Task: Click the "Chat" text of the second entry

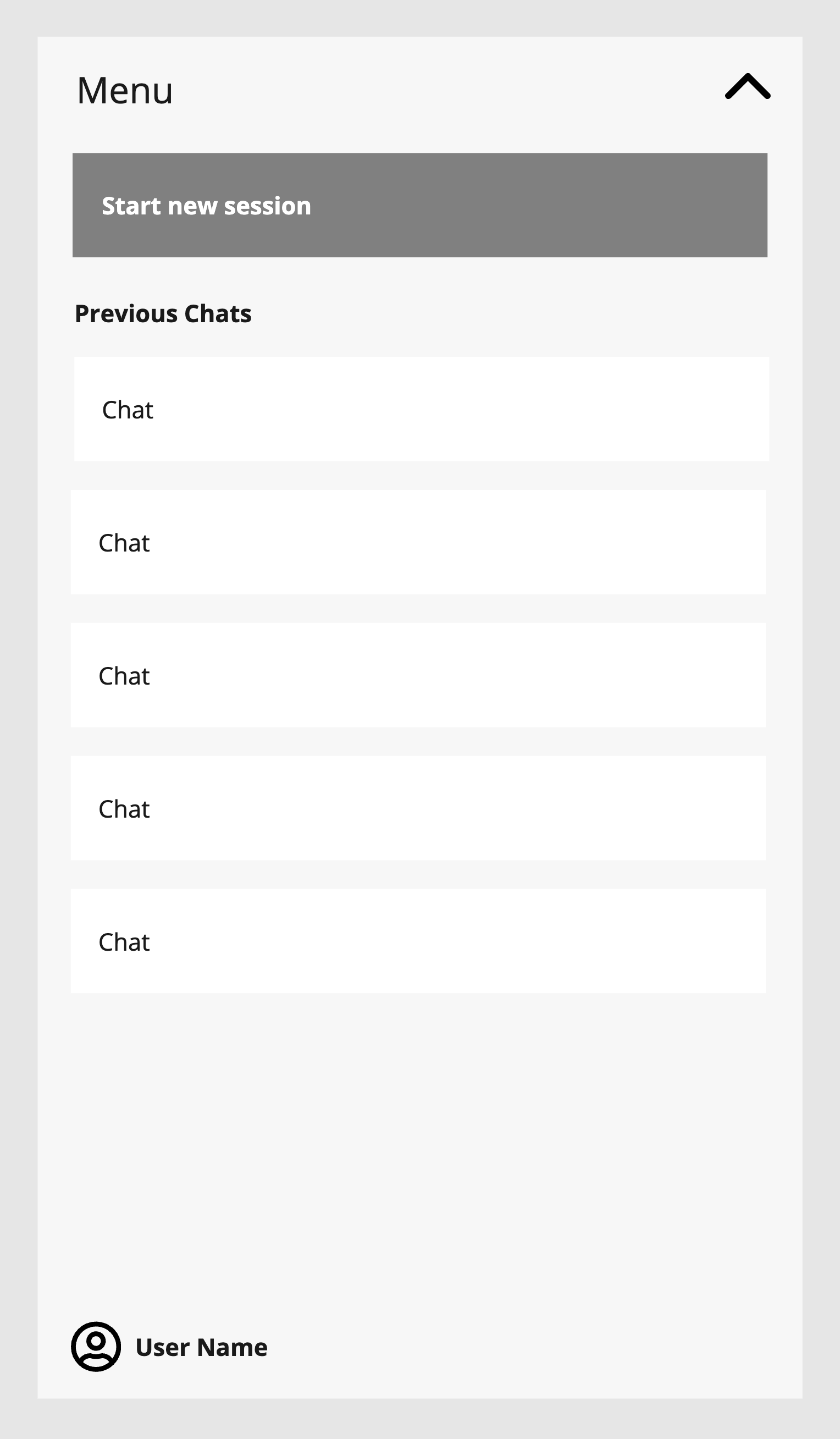Action: click(124, 543)
